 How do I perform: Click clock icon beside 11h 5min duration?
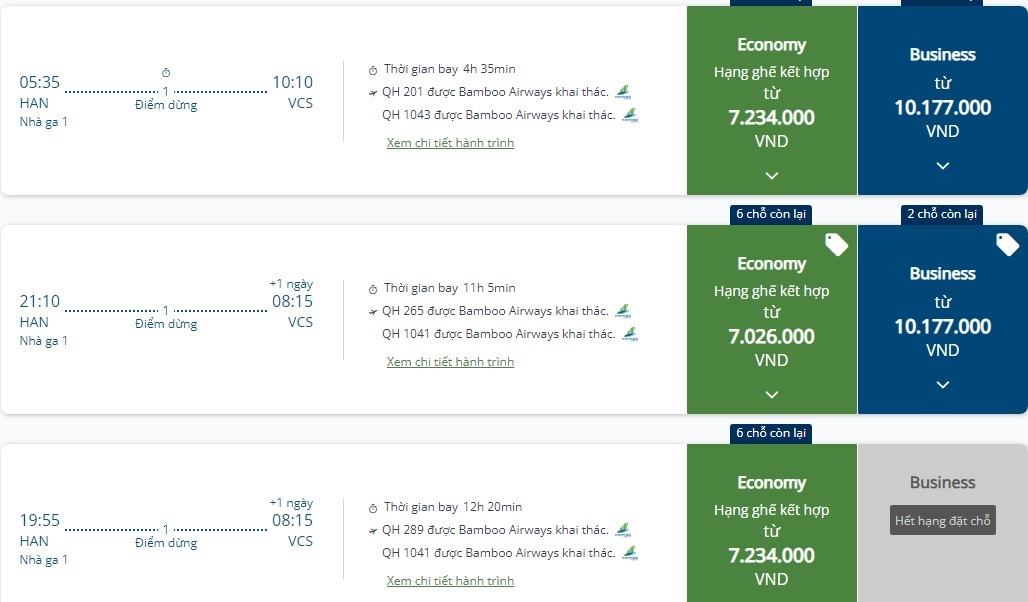point(373,288)
